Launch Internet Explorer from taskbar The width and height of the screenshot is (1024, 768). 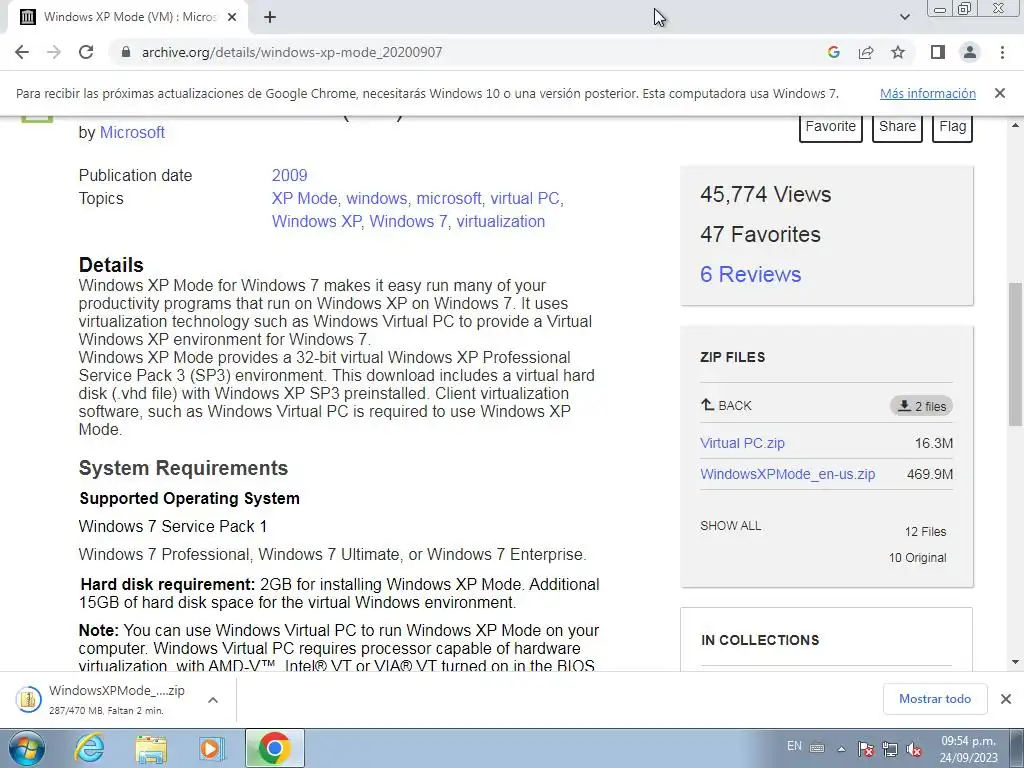tap(89, 748)
